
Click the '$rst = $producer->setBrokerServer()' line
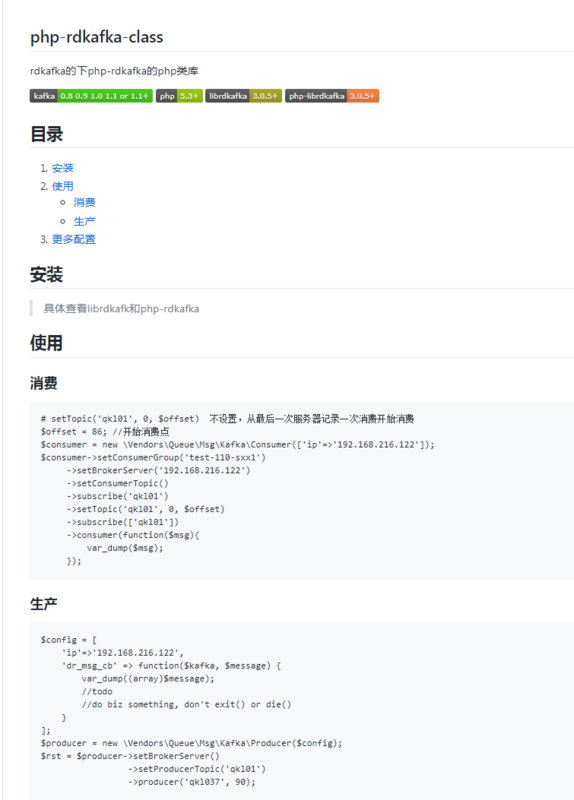[130, 756]
